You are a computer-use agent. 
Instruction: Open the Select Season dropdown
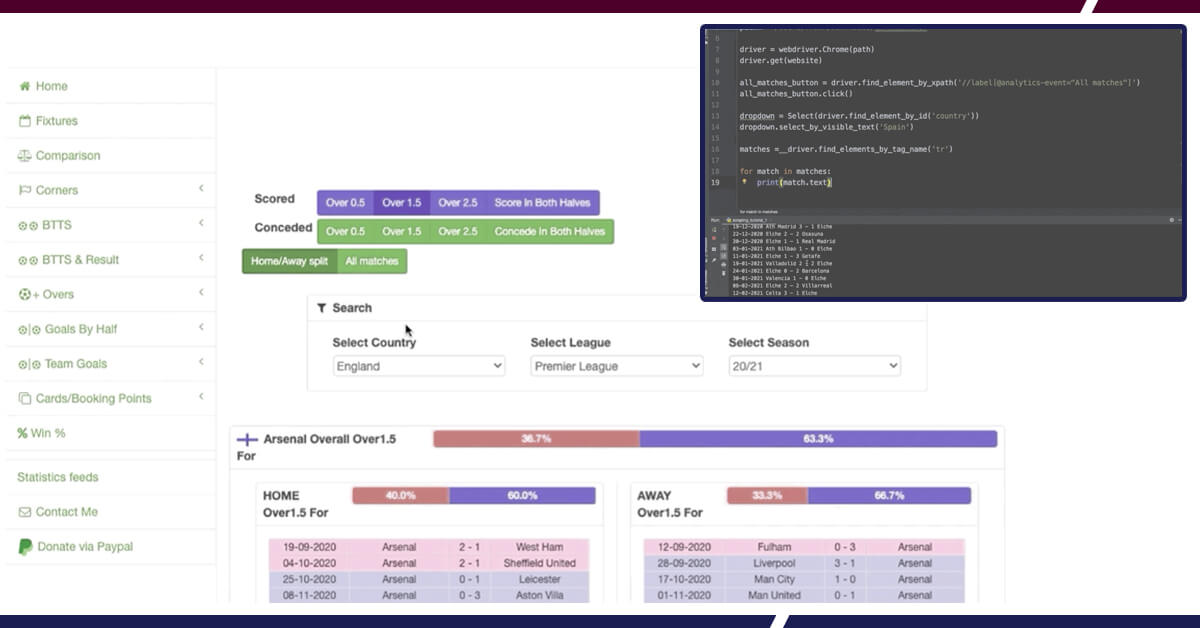click(x=815, y=366)
